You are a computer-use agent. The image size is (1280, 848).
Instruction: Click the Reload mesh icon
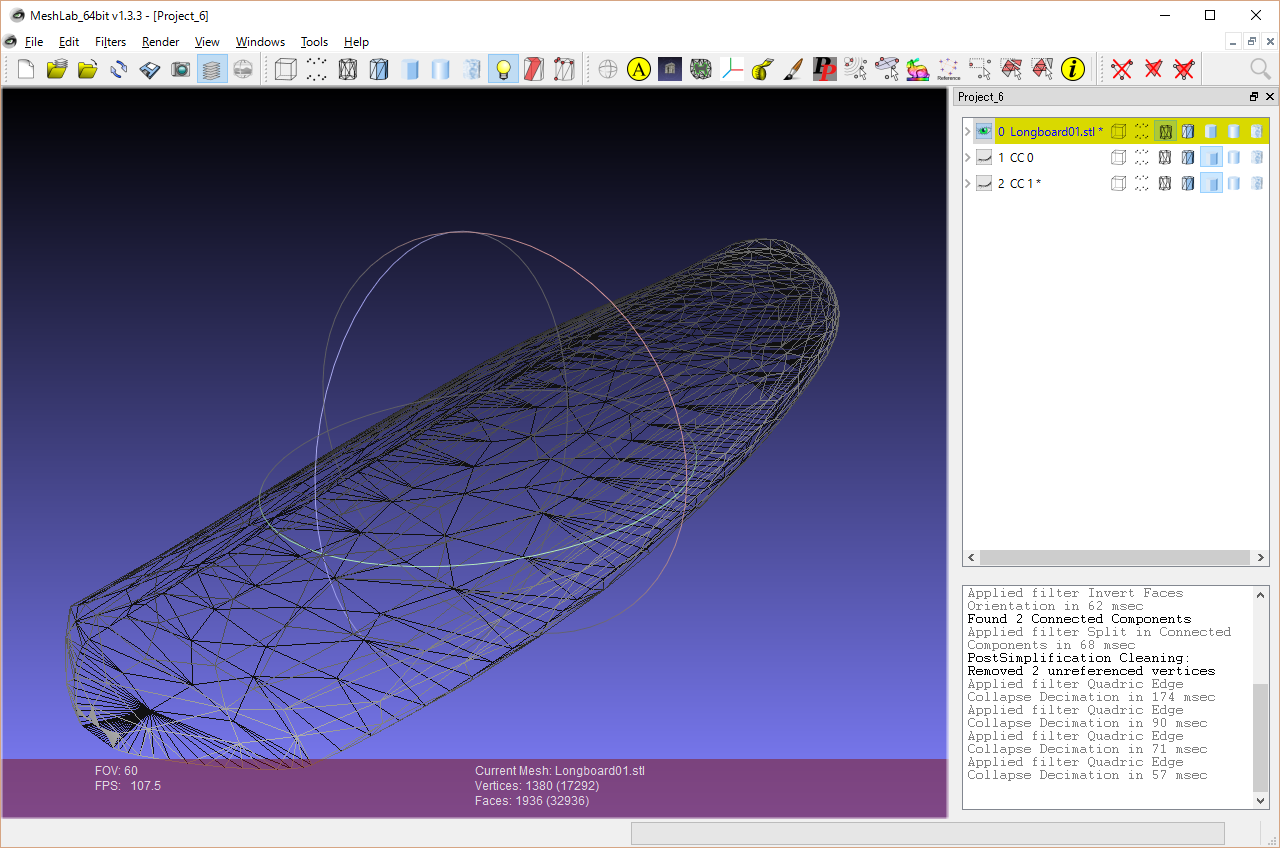coord(118,69)
